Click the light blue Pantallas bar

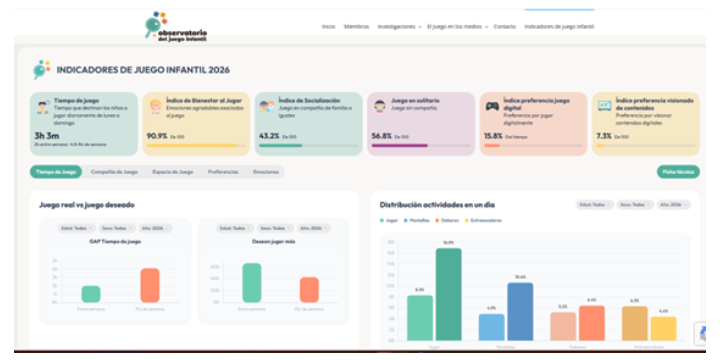coord(491,327)
